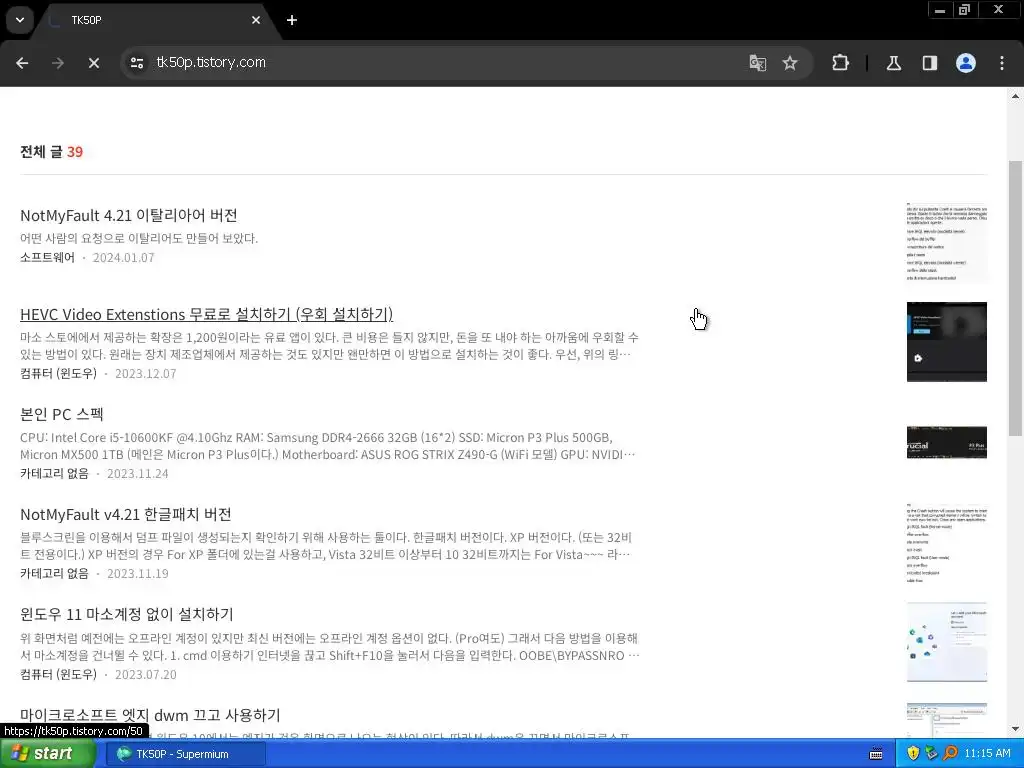Click the forward navigation arrow
This screenshot has height=768, width=1024.
point(58,63)
